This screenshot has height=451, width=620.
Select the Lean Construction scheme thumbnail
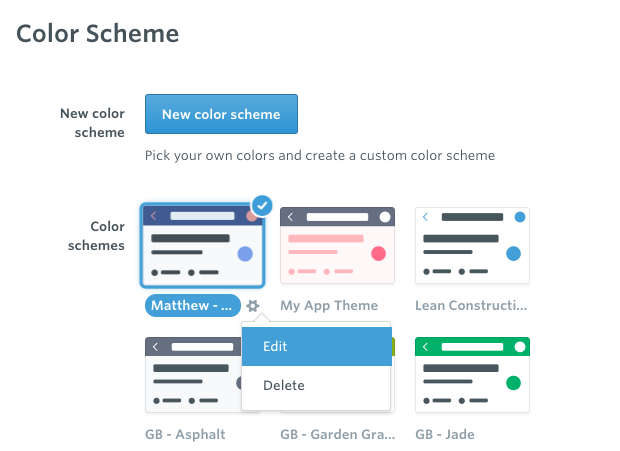(472, 245)
